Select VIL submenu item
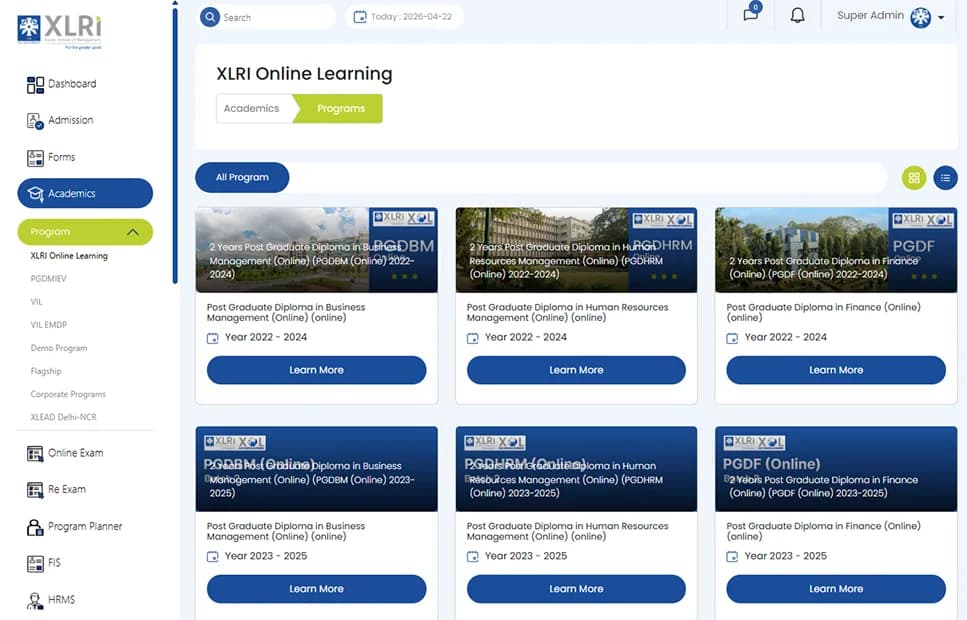 (x=36, y=302)
